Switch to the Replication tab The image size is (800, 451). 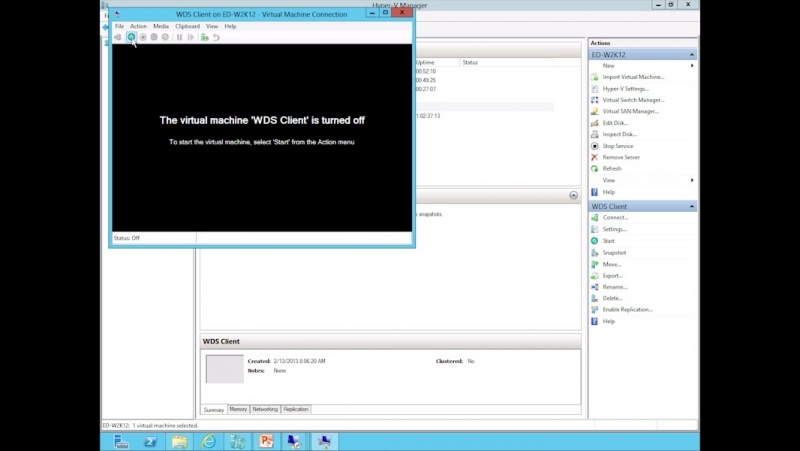coord(296,409)
